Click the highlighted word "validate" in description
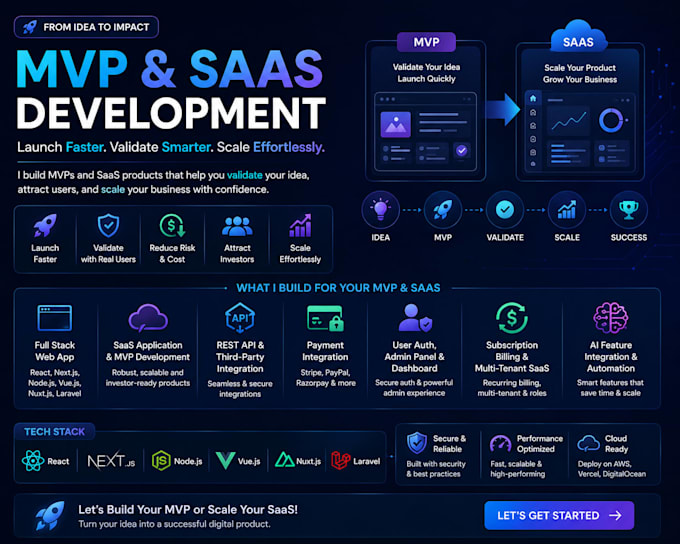This screenshot has width=680, height=544. pyautogui.click(x=245, y=175)
